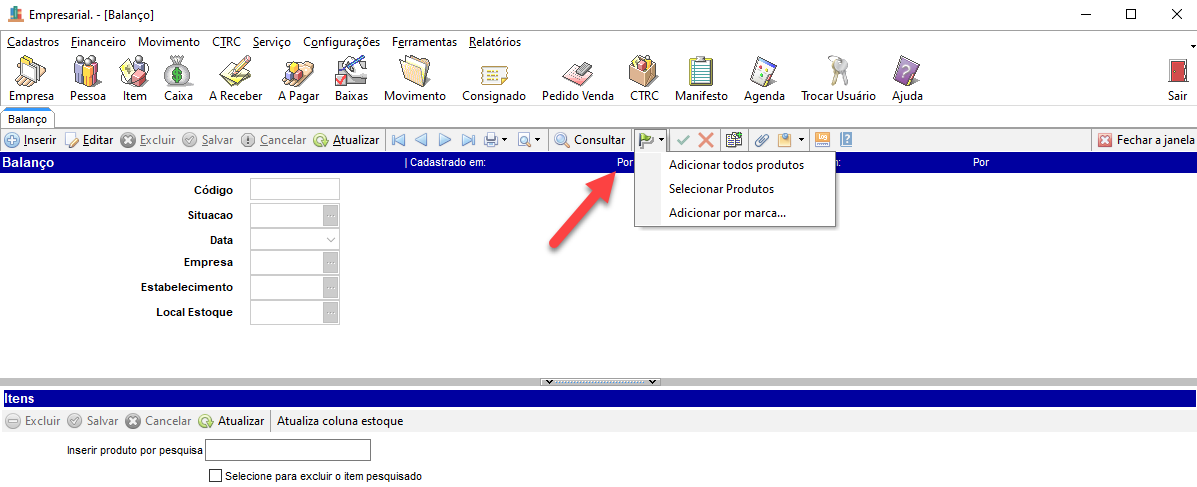1197x487 pixels.
Task: Open the Agenda calendar icon
Action: [x=764, y=78]
